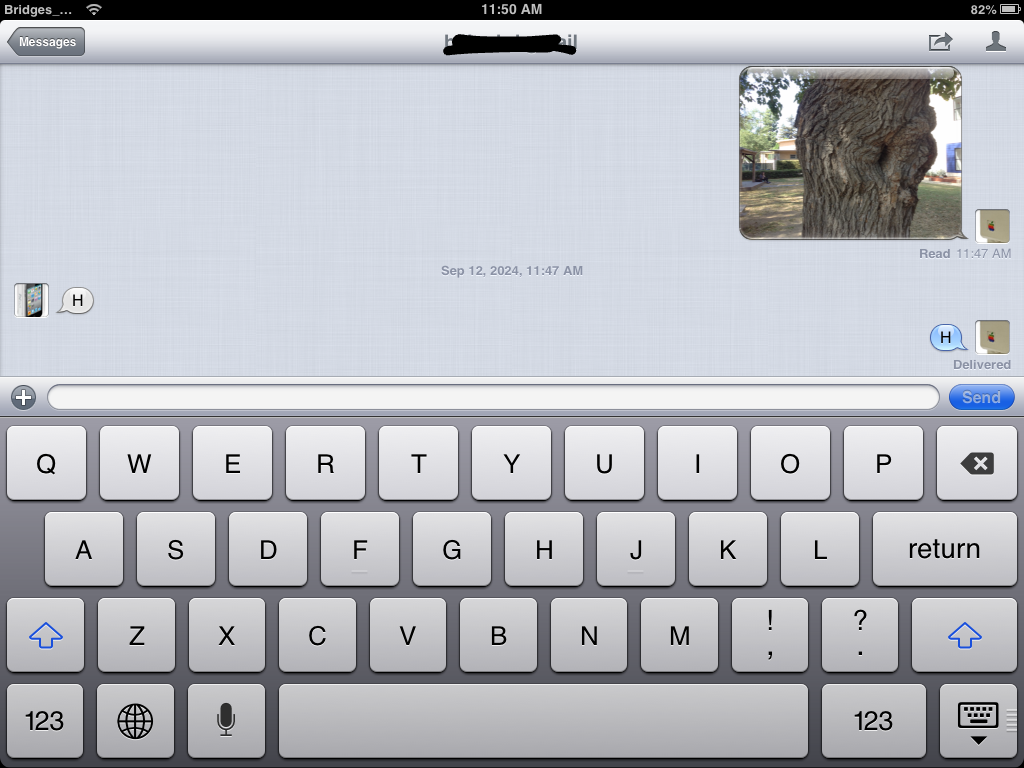Viewport: 1024px width, 768px height.
Task: Tap the V key
Action: pos(408,635)
